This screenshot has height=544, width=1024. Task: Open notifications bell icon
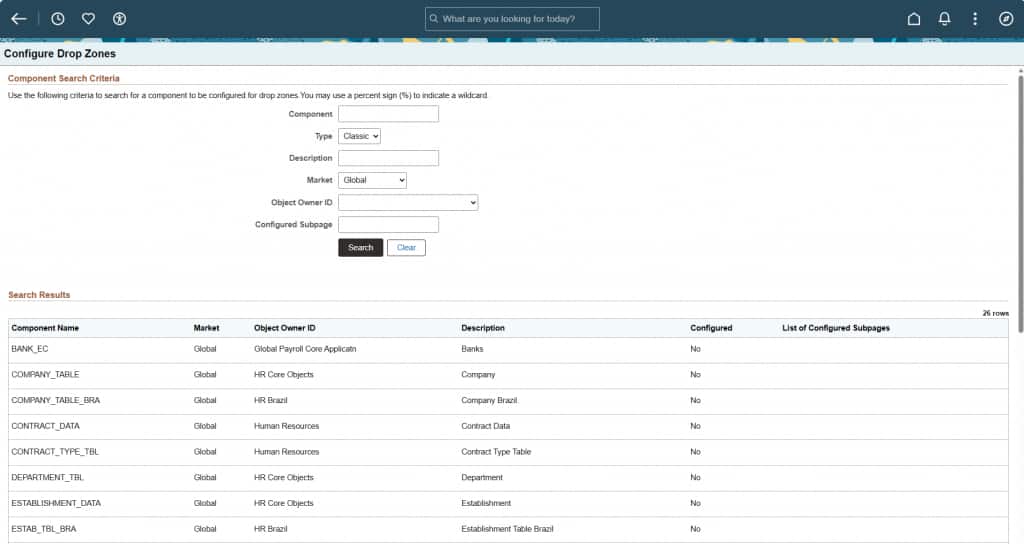(944, 19)
